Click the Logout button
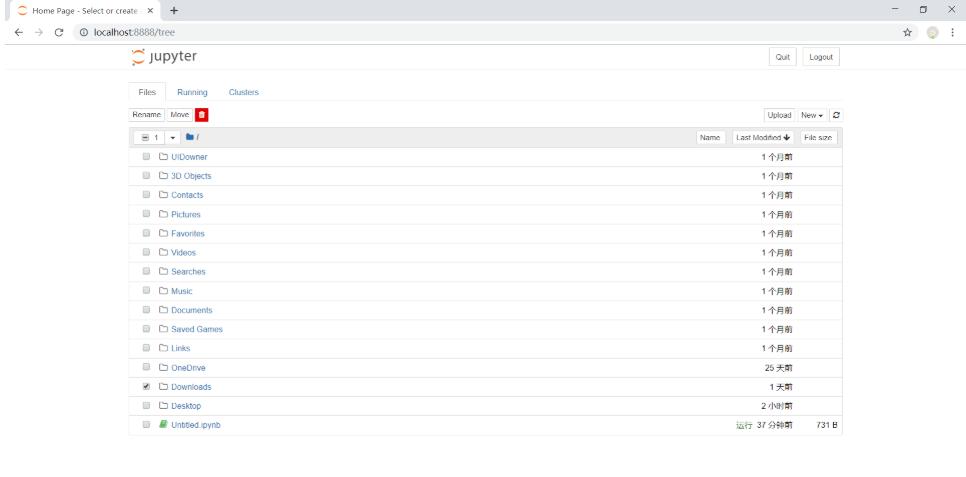 pos(821,57)
